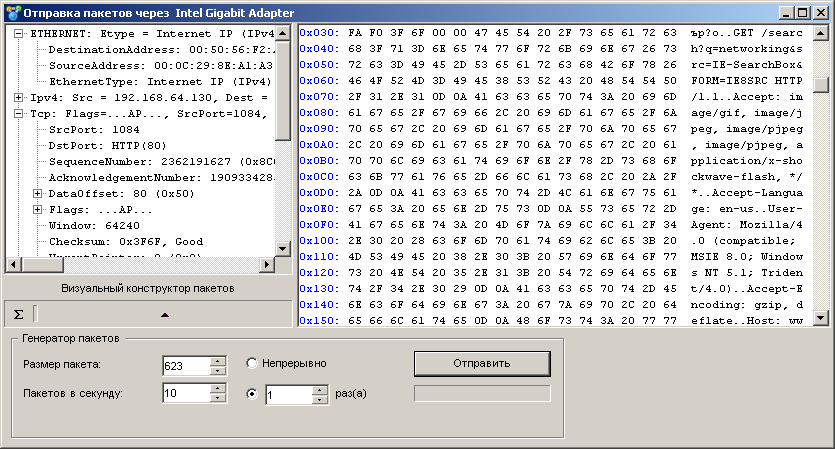Click the constructor panel grip handle
835x449 pixels.
click(36, 314)
